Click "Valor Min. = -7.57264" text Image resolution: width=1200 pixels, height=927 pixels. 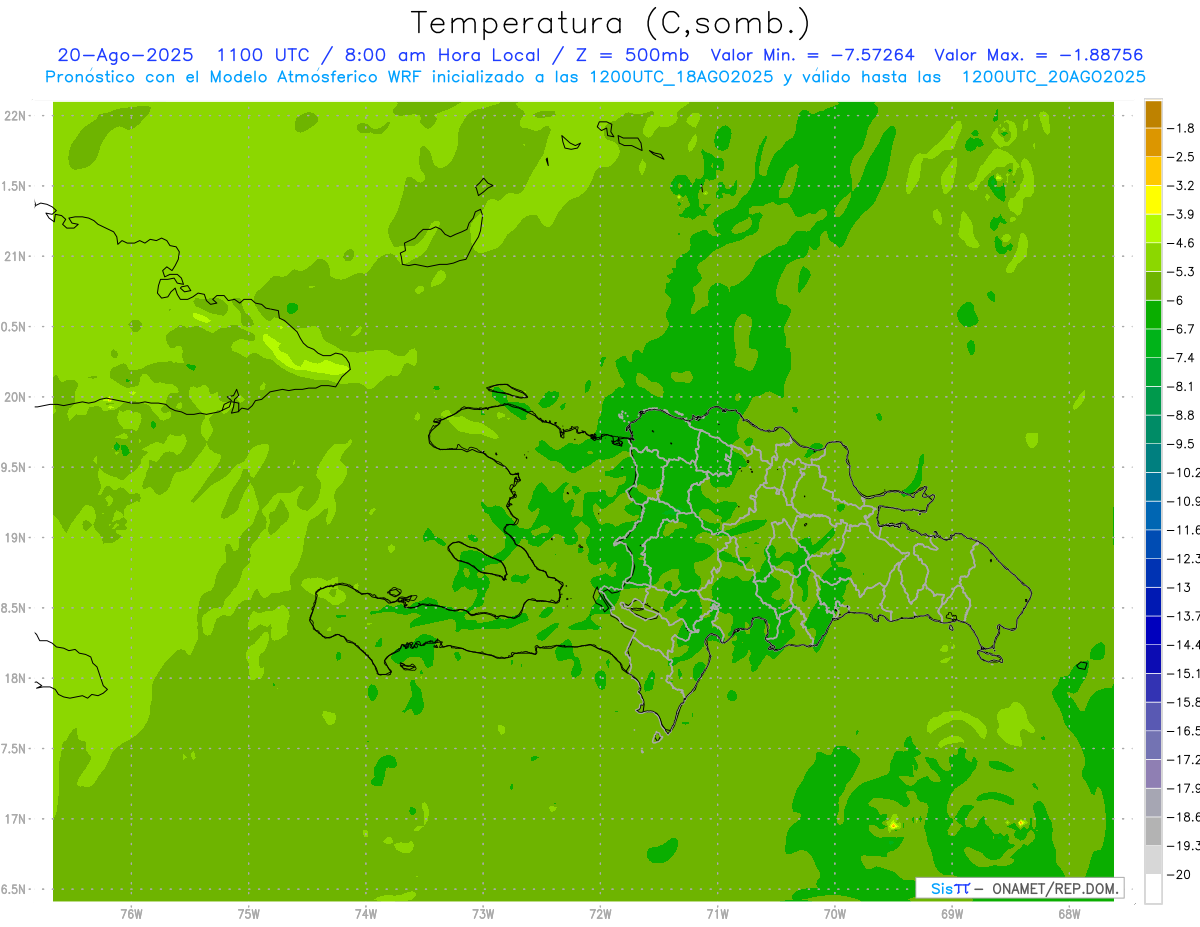pos(812,55)
